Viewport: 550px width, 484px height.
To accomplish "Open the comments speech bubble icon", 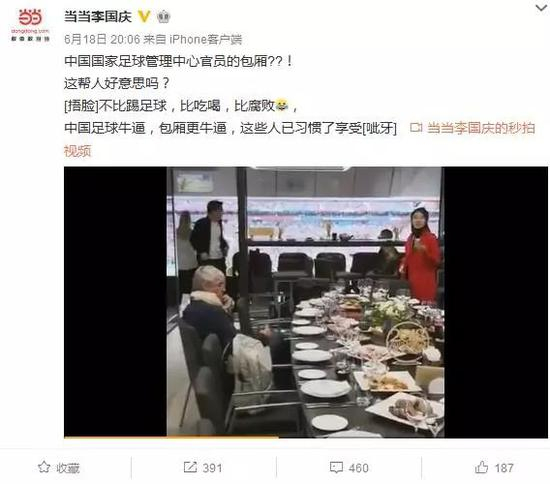I will tap(336, 468).
